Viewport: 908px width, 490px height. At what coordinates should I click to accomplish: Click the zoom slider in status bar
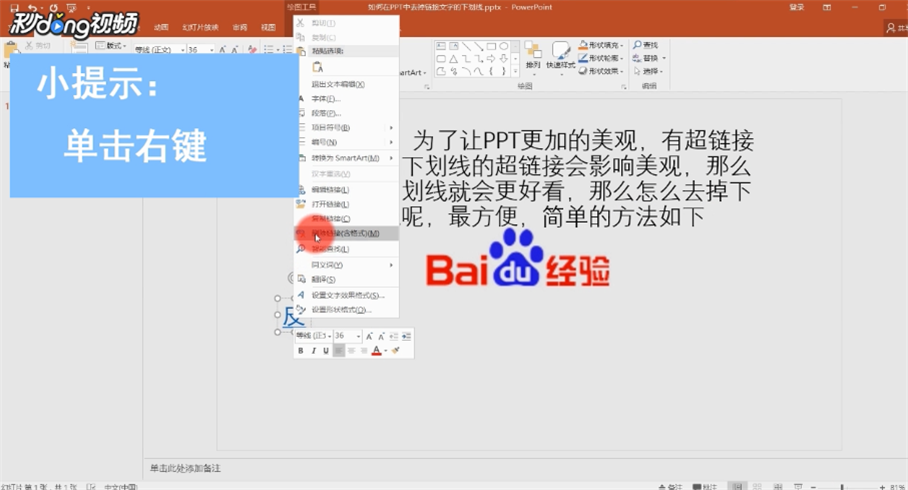(x=846, y=487)
